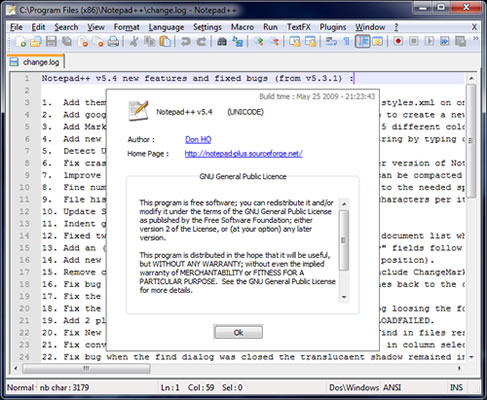Click the Redo arrow icon
Screen dimensions: 487x400
click(201, 42)
